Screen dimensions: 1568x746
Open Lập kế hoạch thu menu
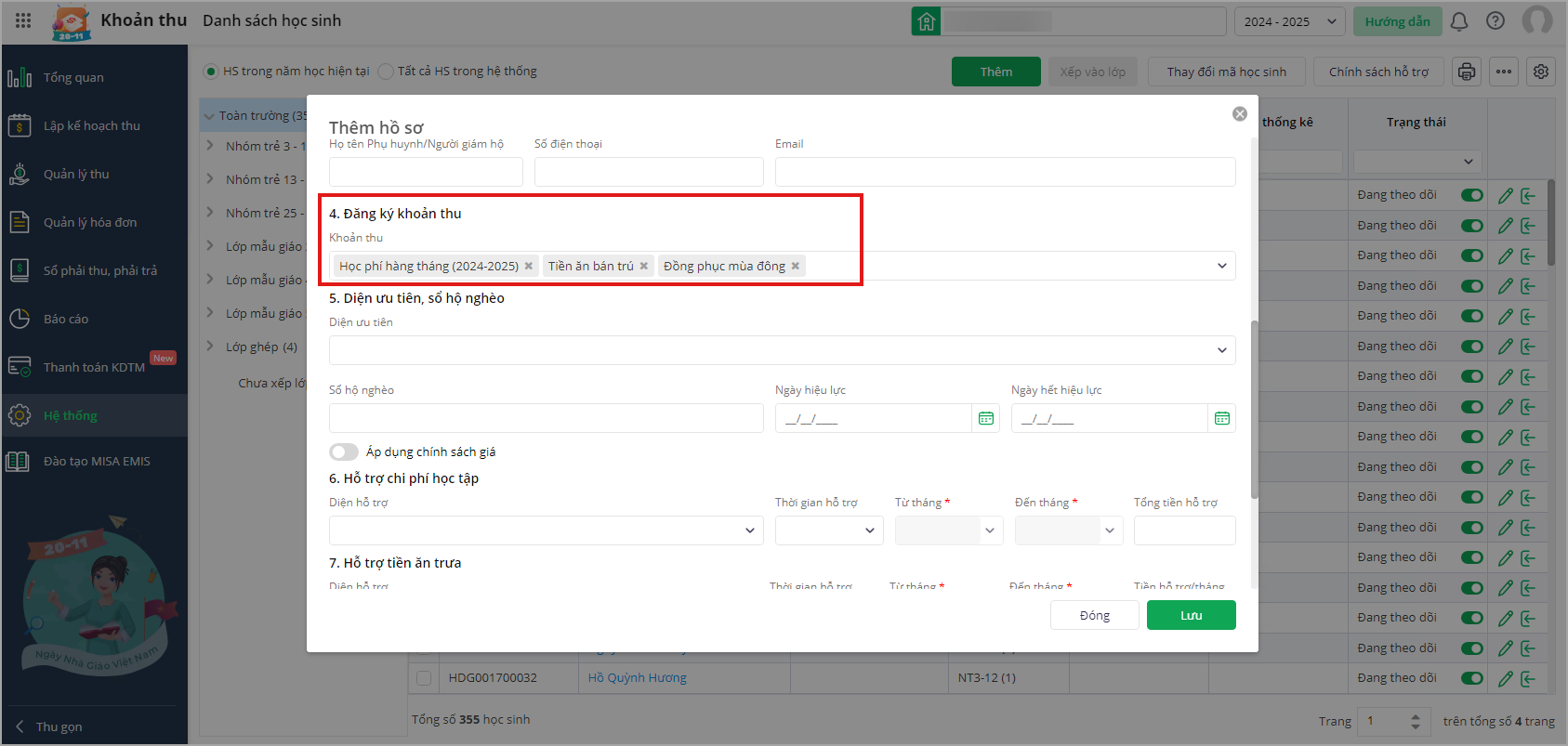click(94, 125)
